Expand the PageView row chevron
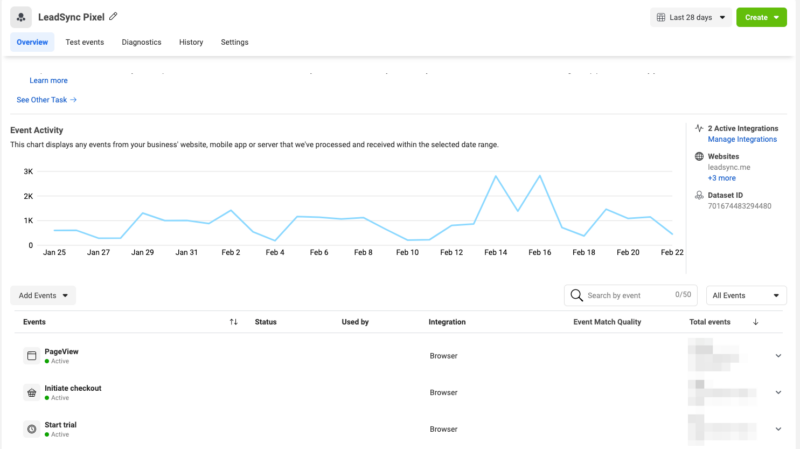The image size is (800, 449). click(778, 355)
